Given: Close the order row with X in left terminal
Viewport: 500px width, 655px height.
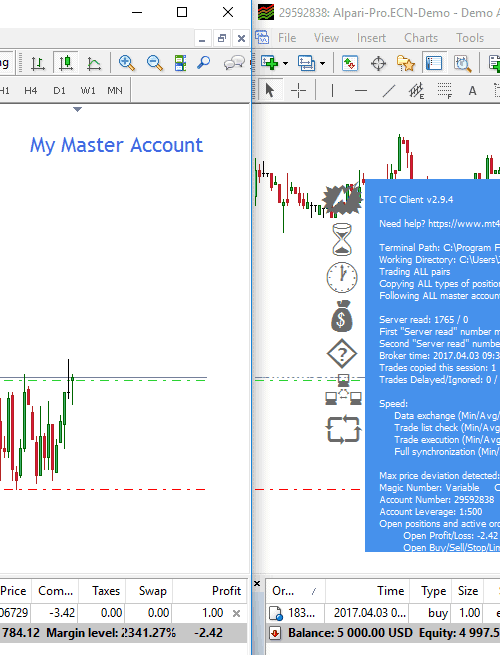Looking at the screenshot, I should tap(236, 613).
